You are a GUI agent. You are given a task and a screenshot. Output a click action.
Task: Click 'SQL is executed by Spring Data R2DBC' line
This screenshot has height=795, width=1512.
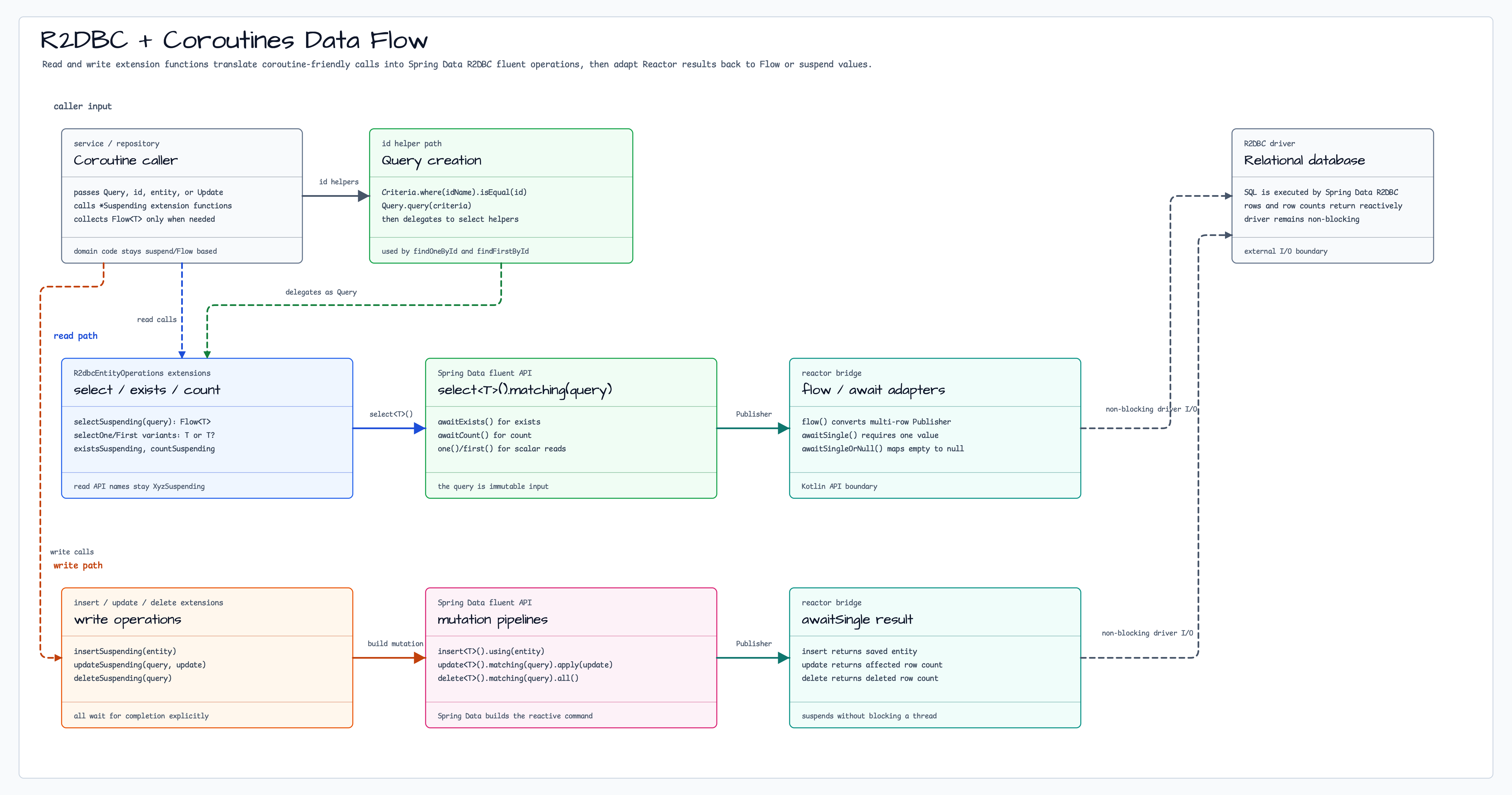tap(1321, 192)
